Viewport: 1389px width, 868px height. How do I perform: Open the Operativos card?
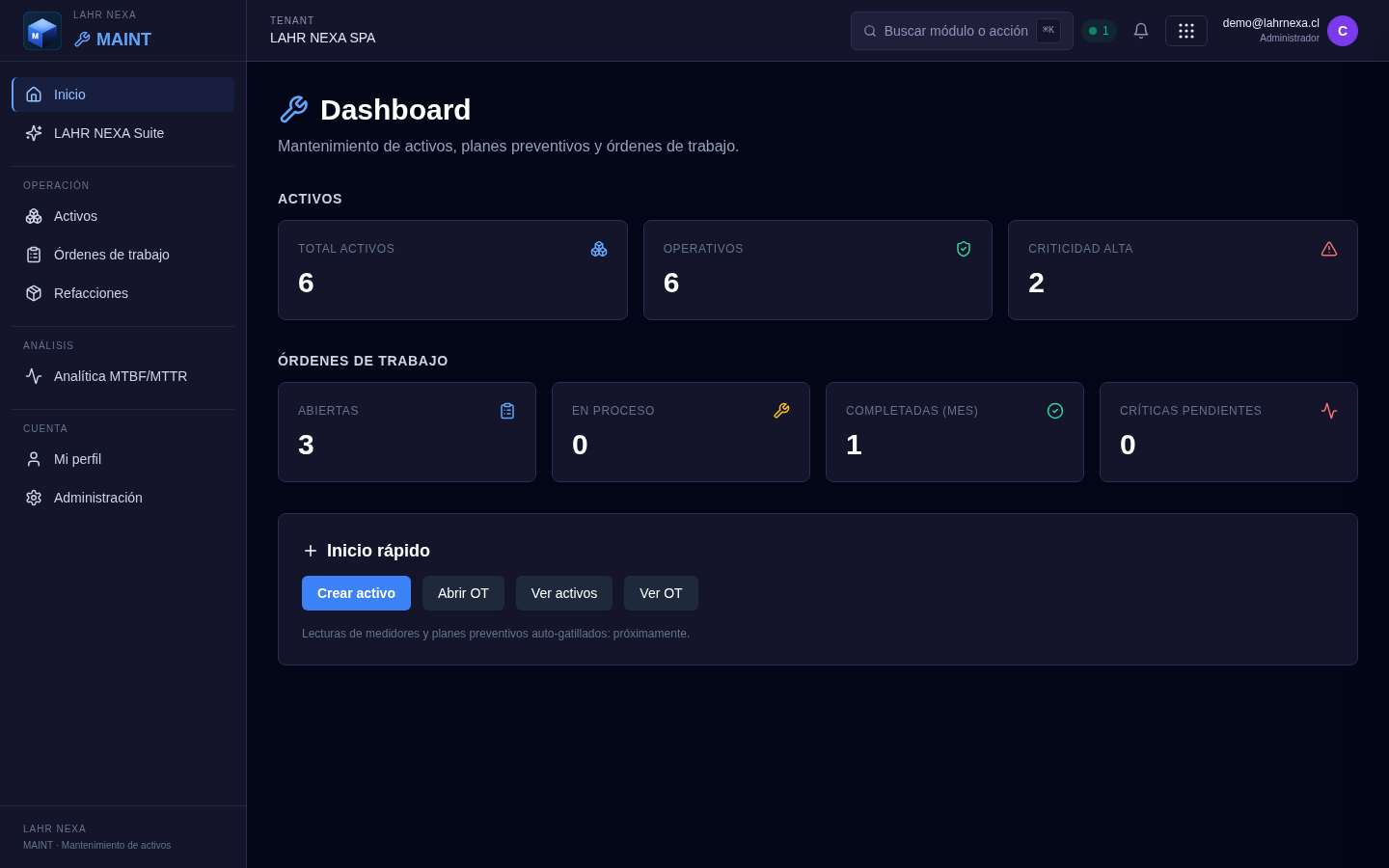coord(818,270)
